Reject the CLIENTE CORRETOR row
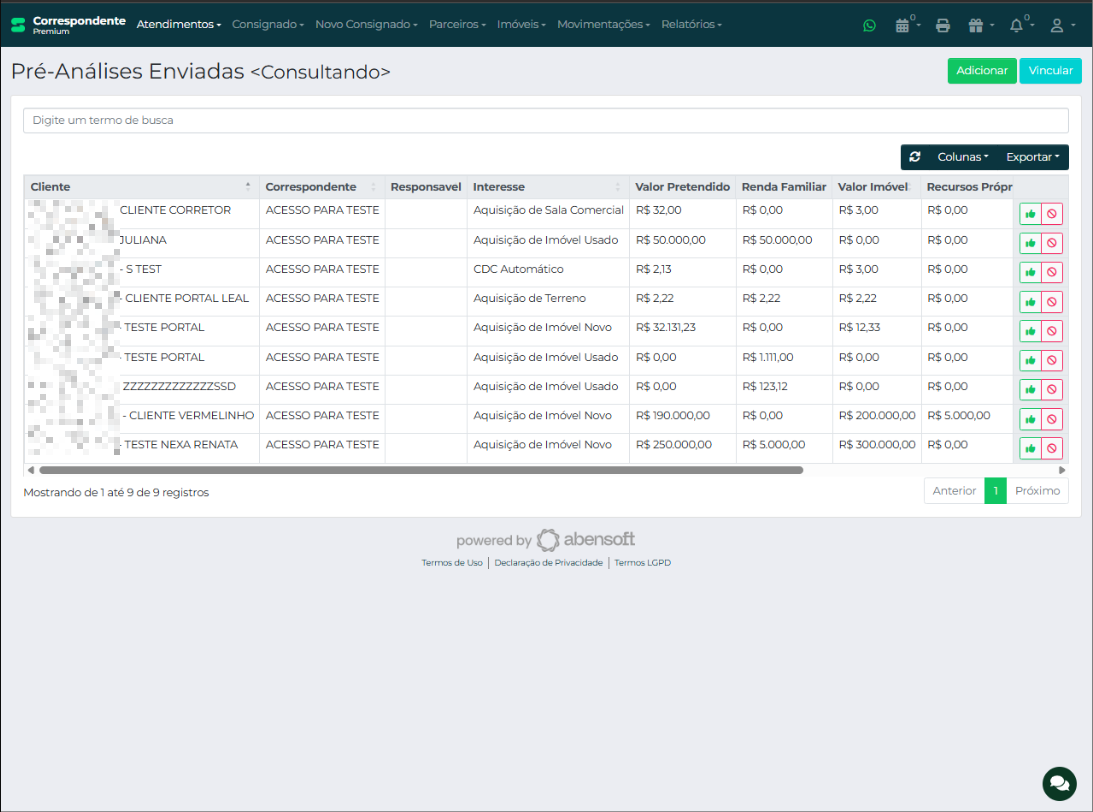1093x812 pixels. (x=1052, y=214)
